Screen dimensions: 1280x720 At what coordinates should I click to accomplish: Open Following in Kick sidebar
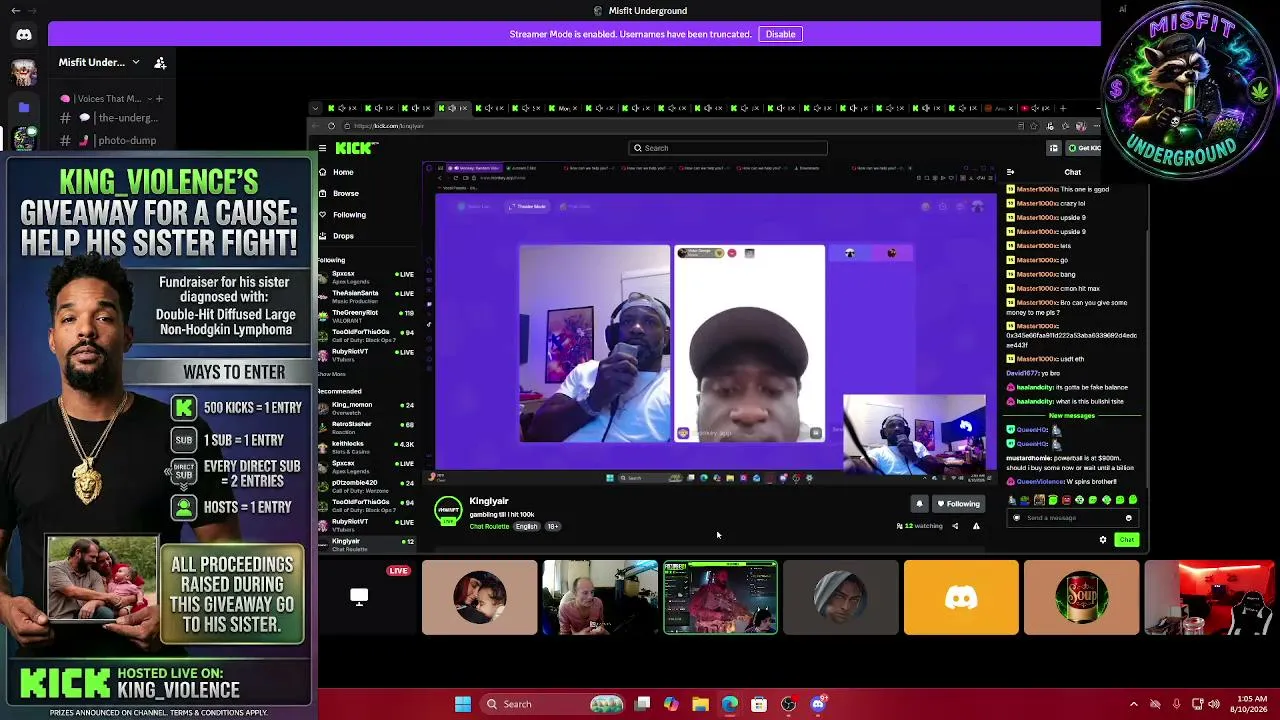click(349, 215)
